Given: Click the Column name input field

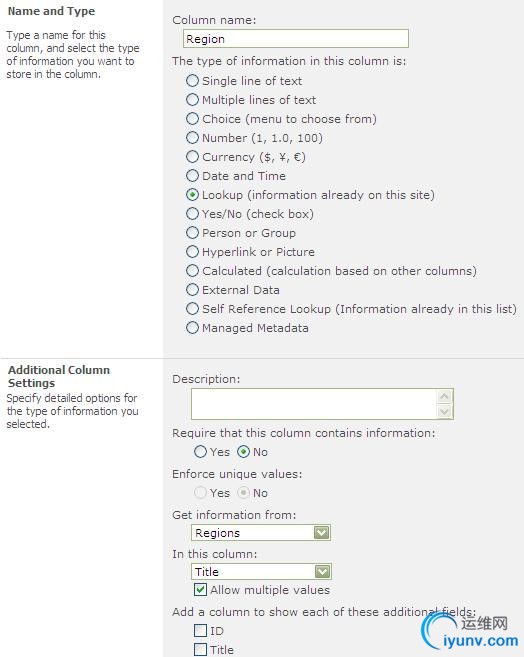Looking at the screenshot, I should click(296, 39).
